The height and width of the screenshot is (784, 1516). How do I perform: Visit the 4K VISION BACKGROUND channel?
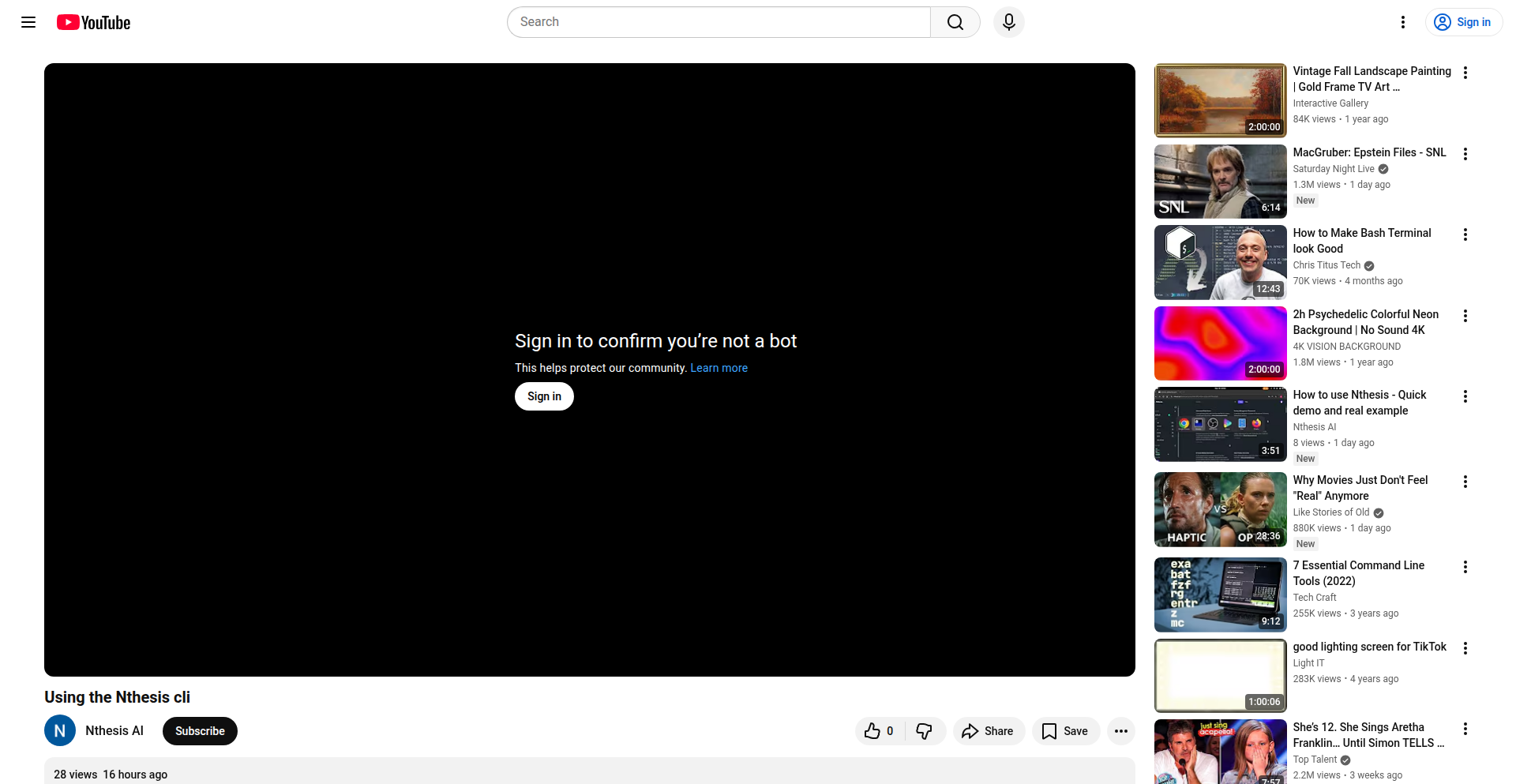[1347, 347]
